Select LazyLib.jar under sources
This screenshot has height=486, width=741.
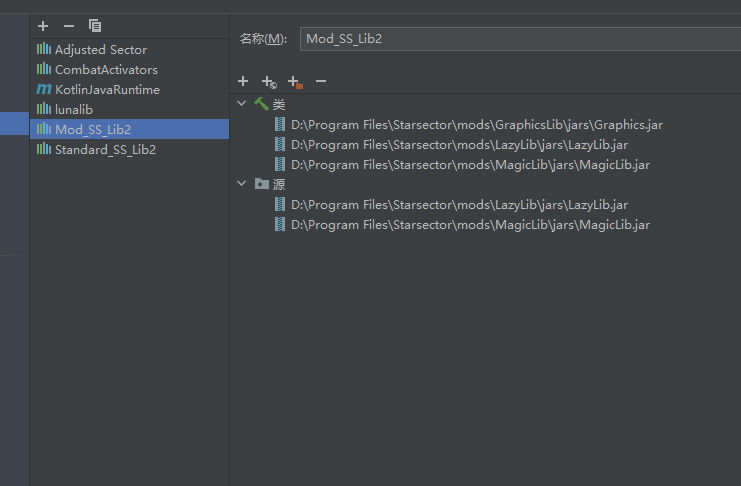pos(459,205)
